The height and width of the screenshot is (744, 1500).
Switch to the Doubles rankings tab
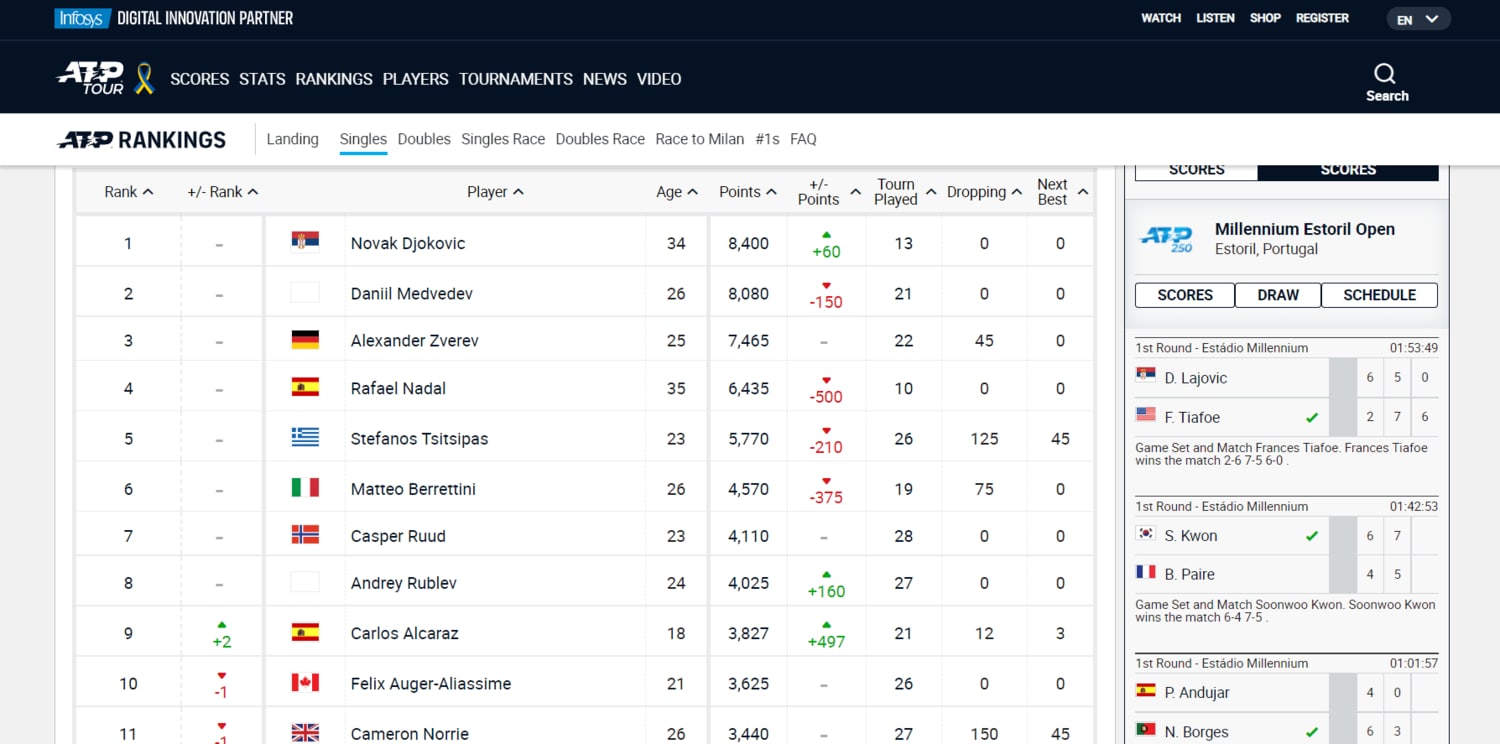point(424,139)
